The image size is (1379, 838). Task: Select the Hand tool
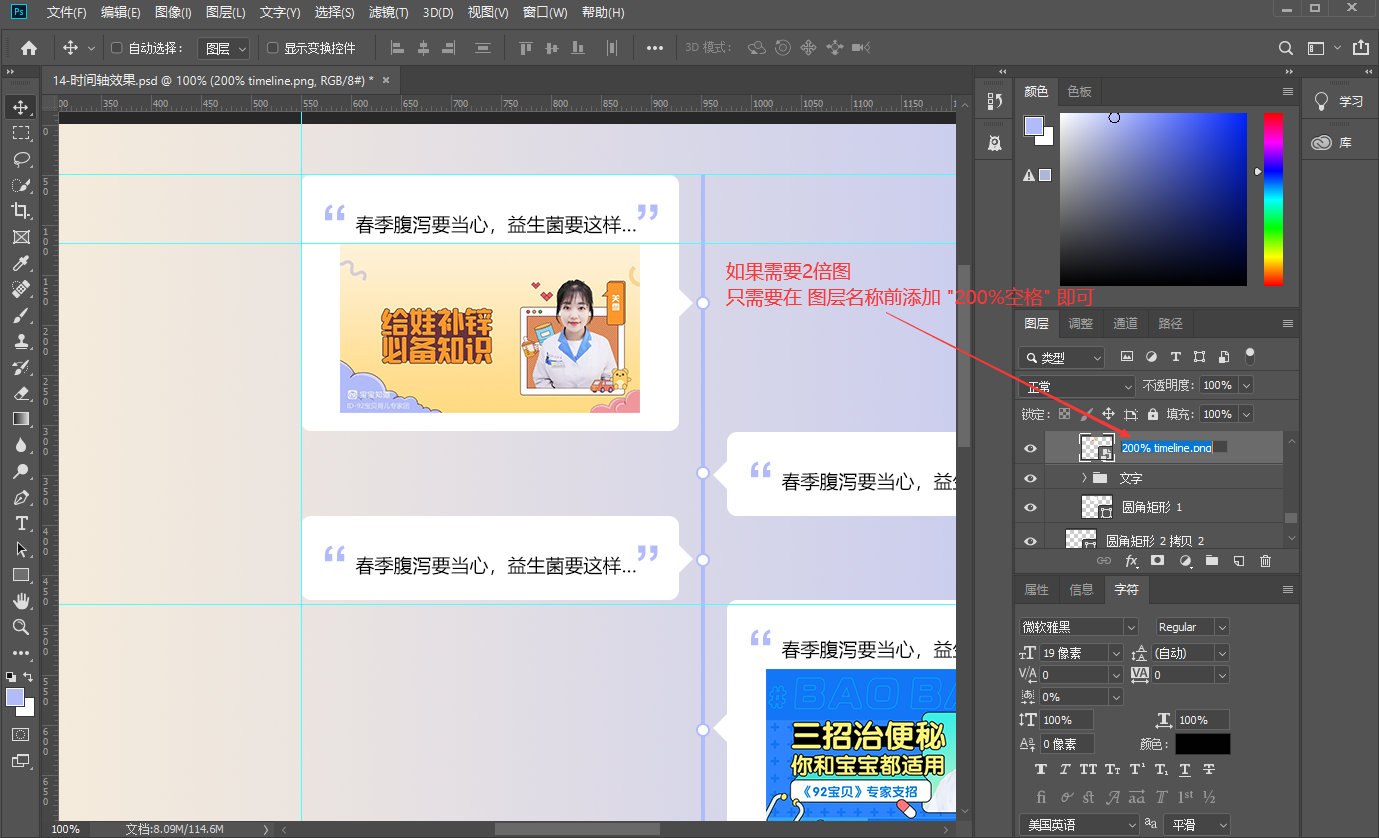coord(20,601)
